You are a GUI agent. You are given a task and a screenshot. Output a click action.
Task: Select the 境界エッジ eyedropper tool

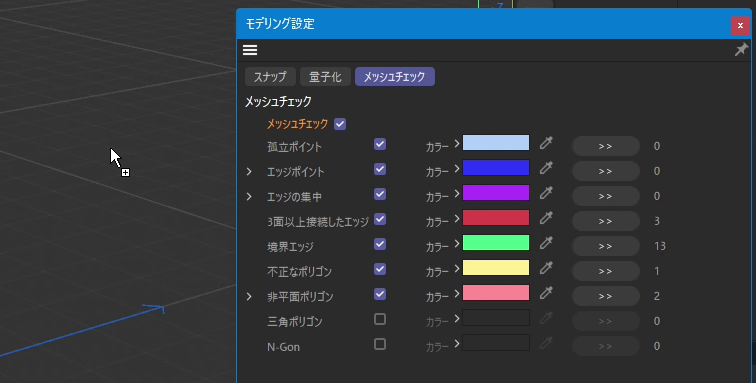[546, 243]
